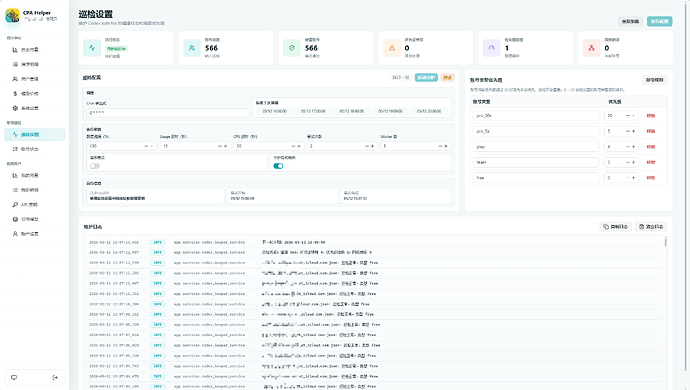Increase the free row priority with its plus
The width and height of the screenshot is (690, 390).
click(634, 178)
